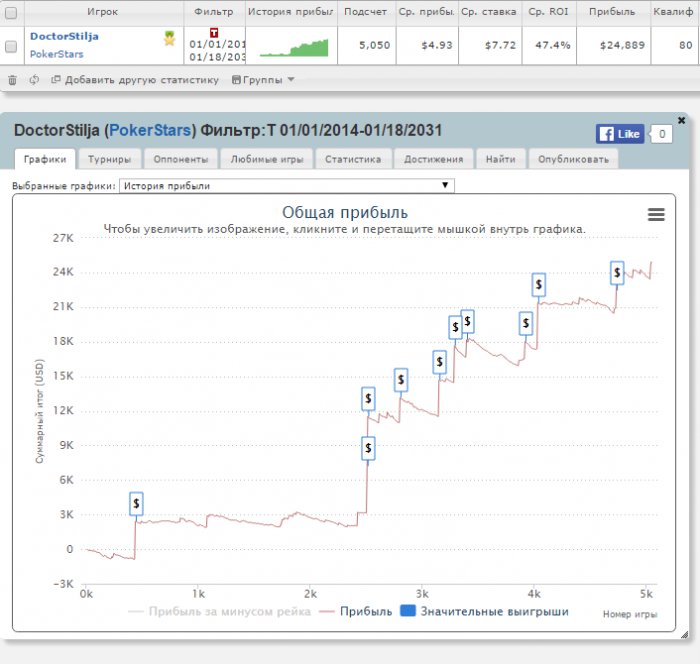Click the first dollar marker near 3K

pyautogui.click(x=137, y=503)
